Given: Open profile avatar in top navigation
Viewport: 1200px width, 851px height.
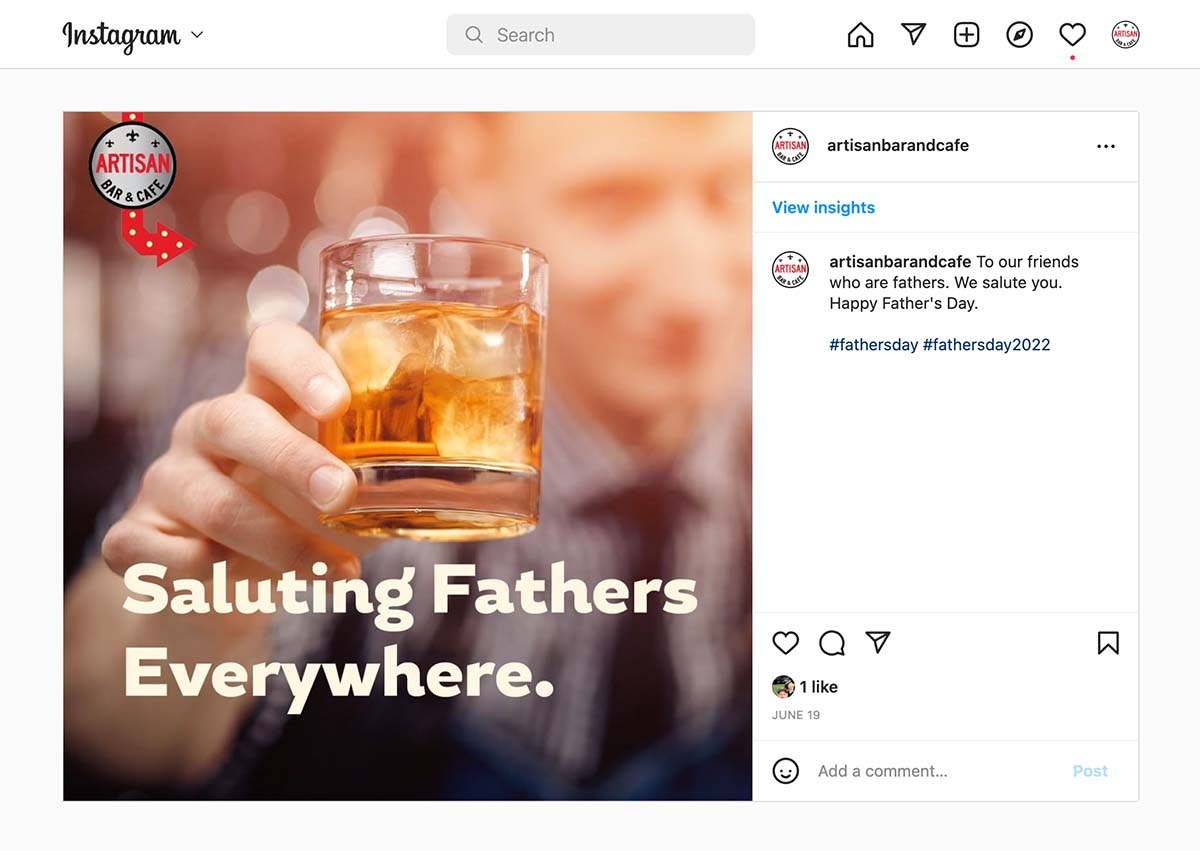Looking at the screenshot, I should coord(1125,35).
